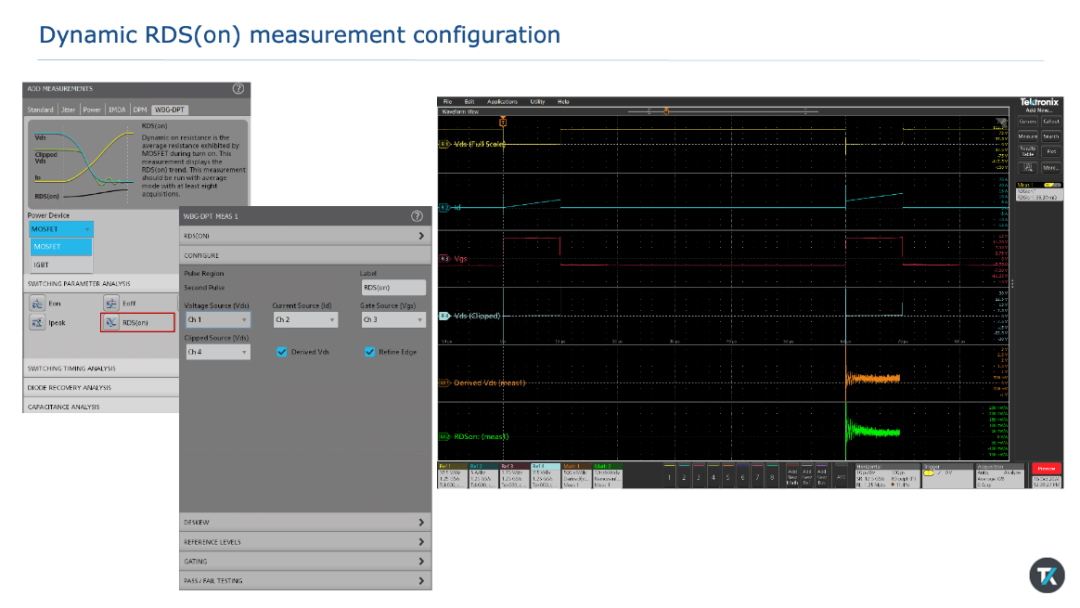The image size is (1080, 608).
Task: Open the Applications menu
Action: (502, 102)
